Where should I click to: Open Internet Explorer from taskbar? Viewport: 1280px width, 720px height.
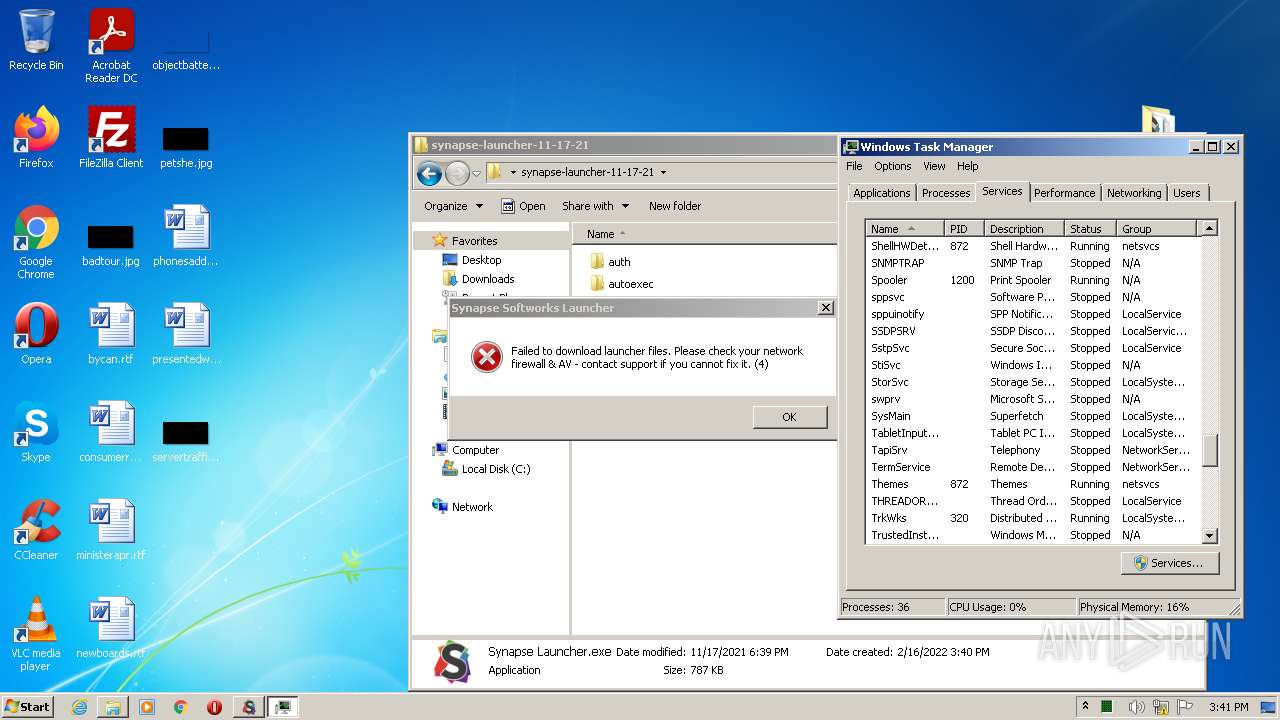coord(79,707)
